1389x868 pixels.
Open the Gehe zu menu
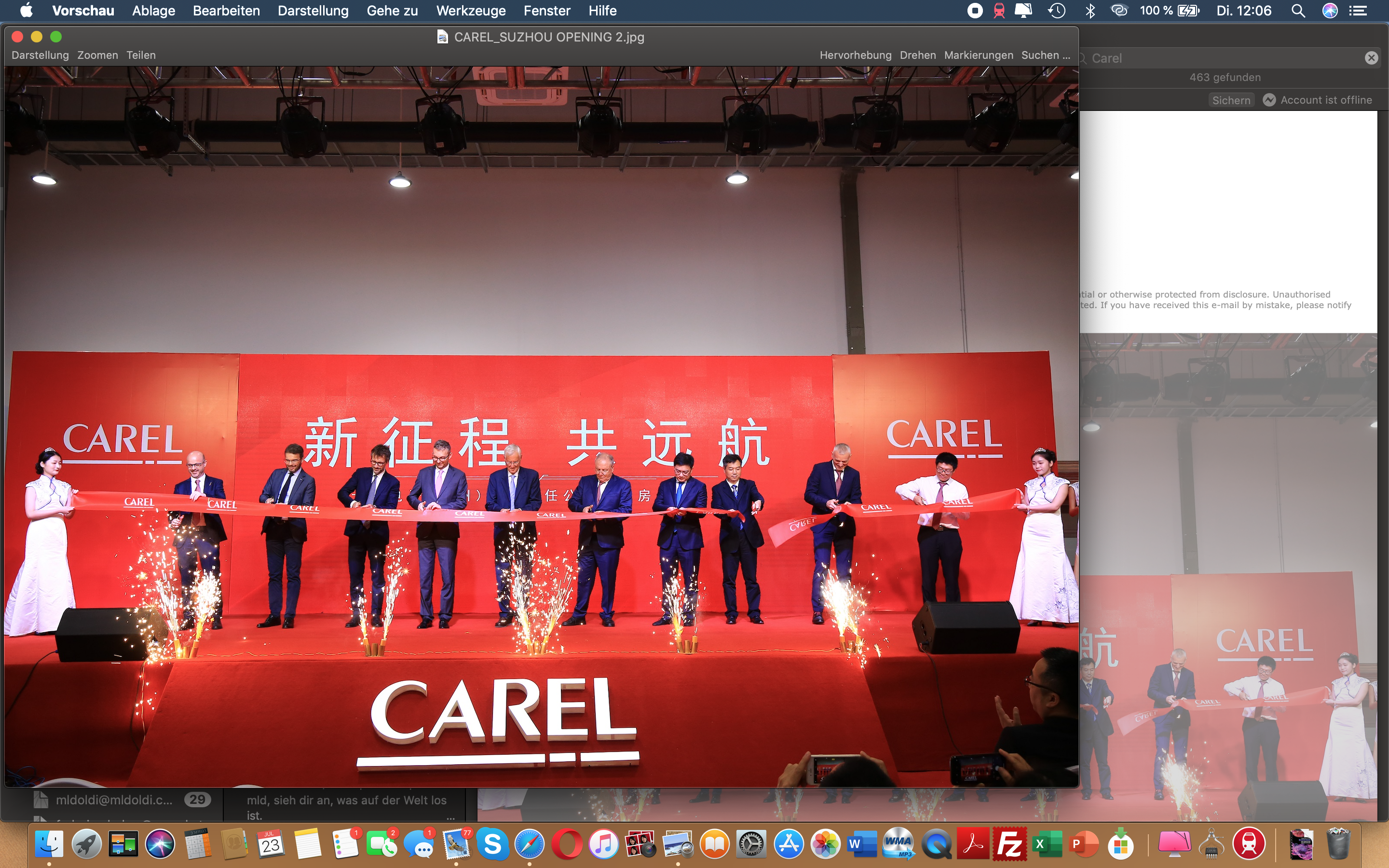click(x=392, y=10)
